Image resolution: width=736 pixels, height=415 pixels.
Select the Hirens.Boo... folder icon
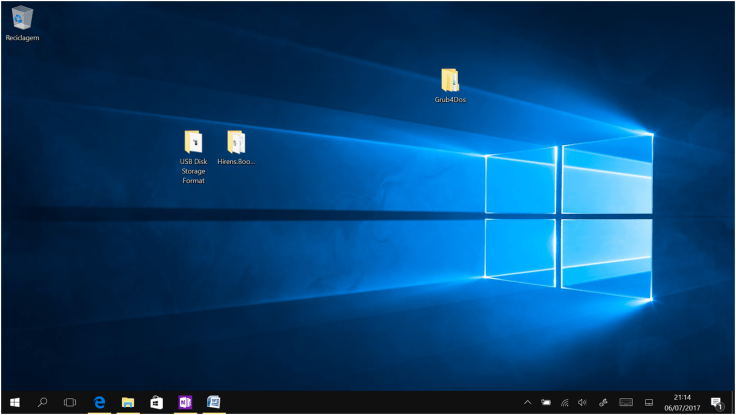(236, 142)
